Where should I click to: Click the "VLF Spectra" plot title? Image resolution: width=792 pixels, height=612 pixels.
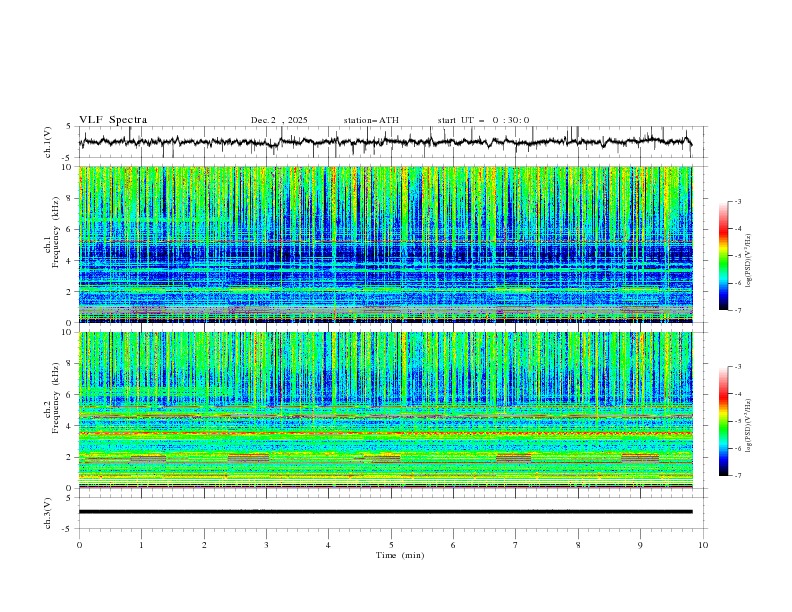tap(113, 120)
